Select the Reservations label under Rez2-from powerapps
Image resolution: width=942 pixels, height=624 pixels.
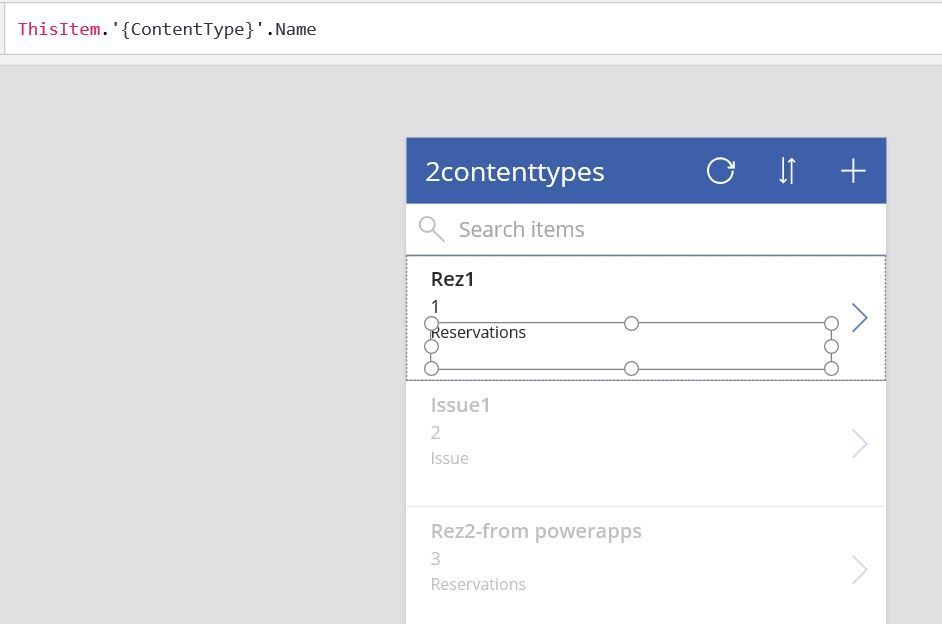(478, 584)
